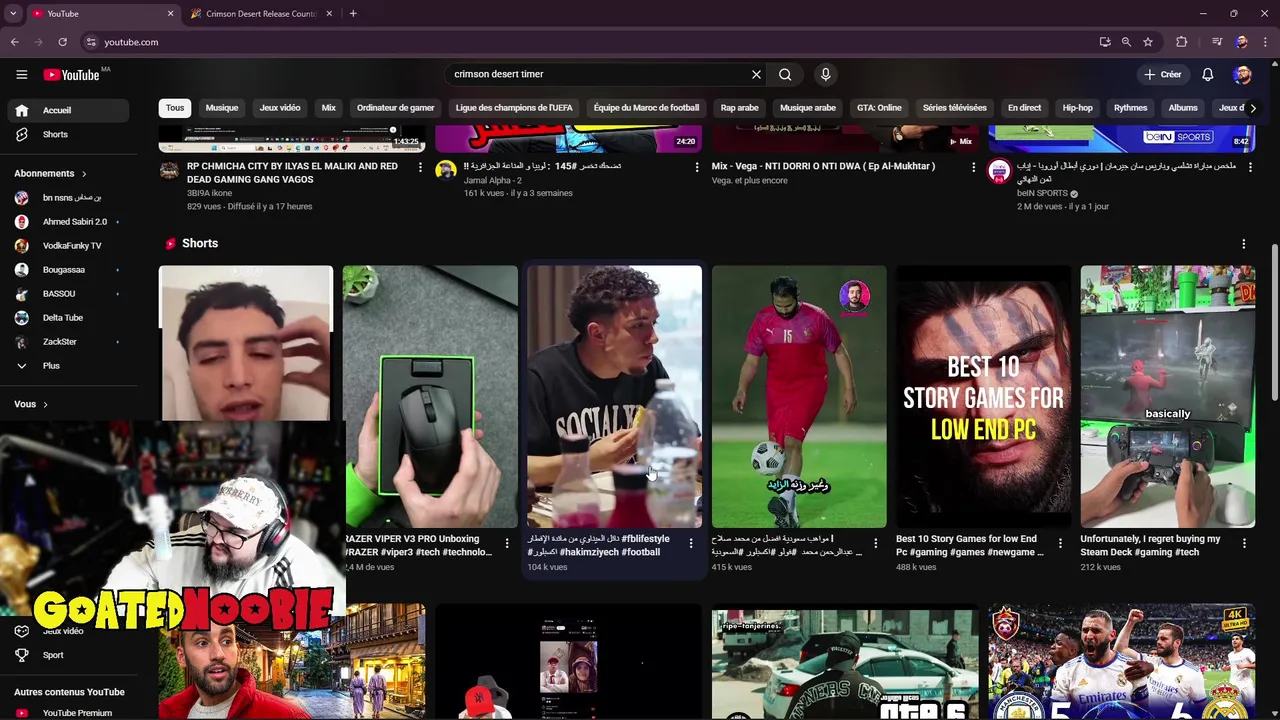
Task: Open the YouTube hamburger guide menu
Action: coord(21,74)
